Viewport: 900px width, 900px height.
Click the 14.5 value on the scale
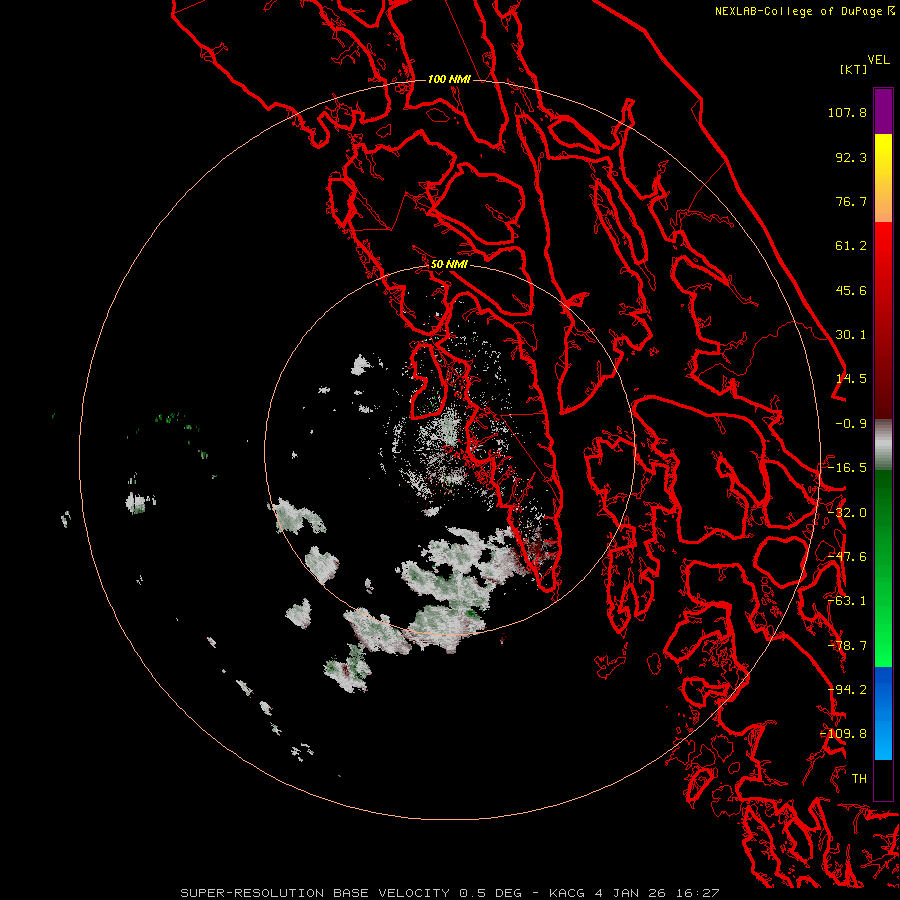coord(851,379)
